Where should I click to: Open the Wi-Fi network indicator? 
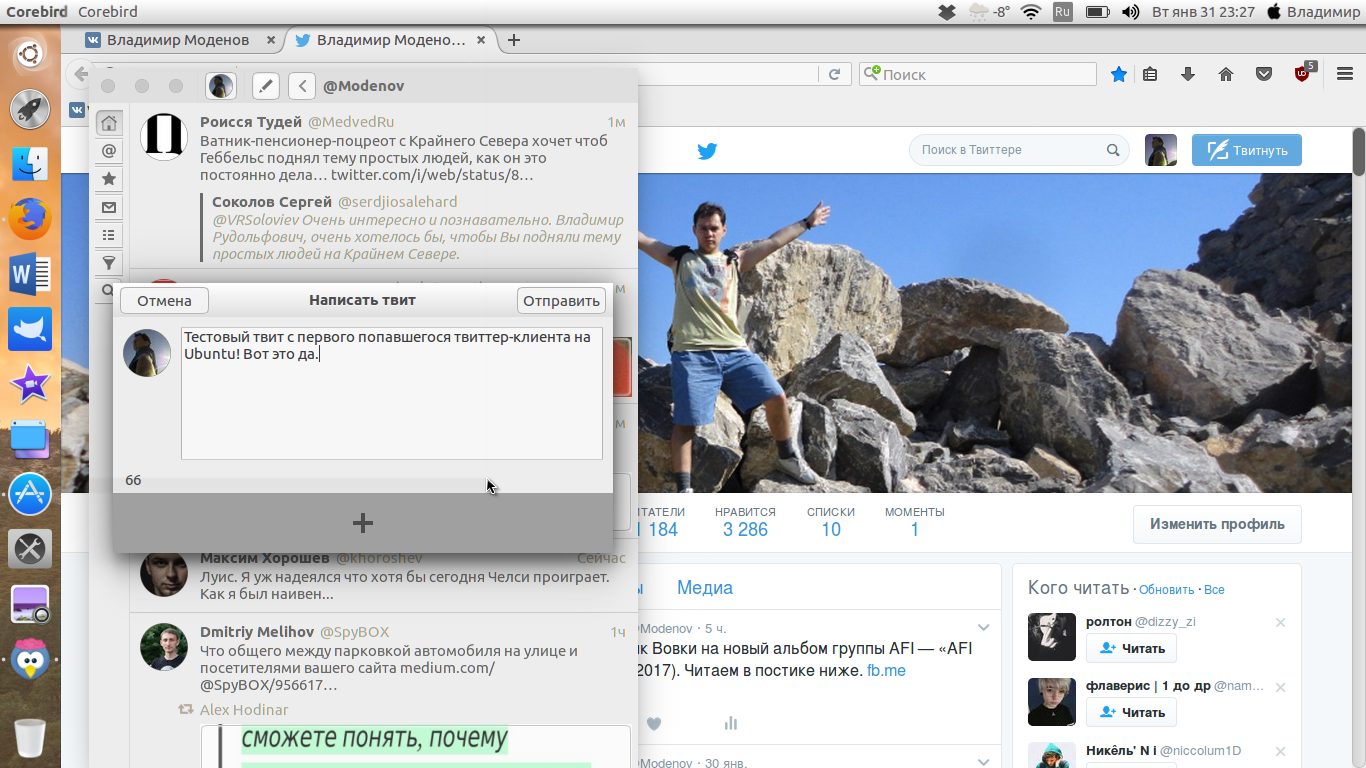(1031, 12)
